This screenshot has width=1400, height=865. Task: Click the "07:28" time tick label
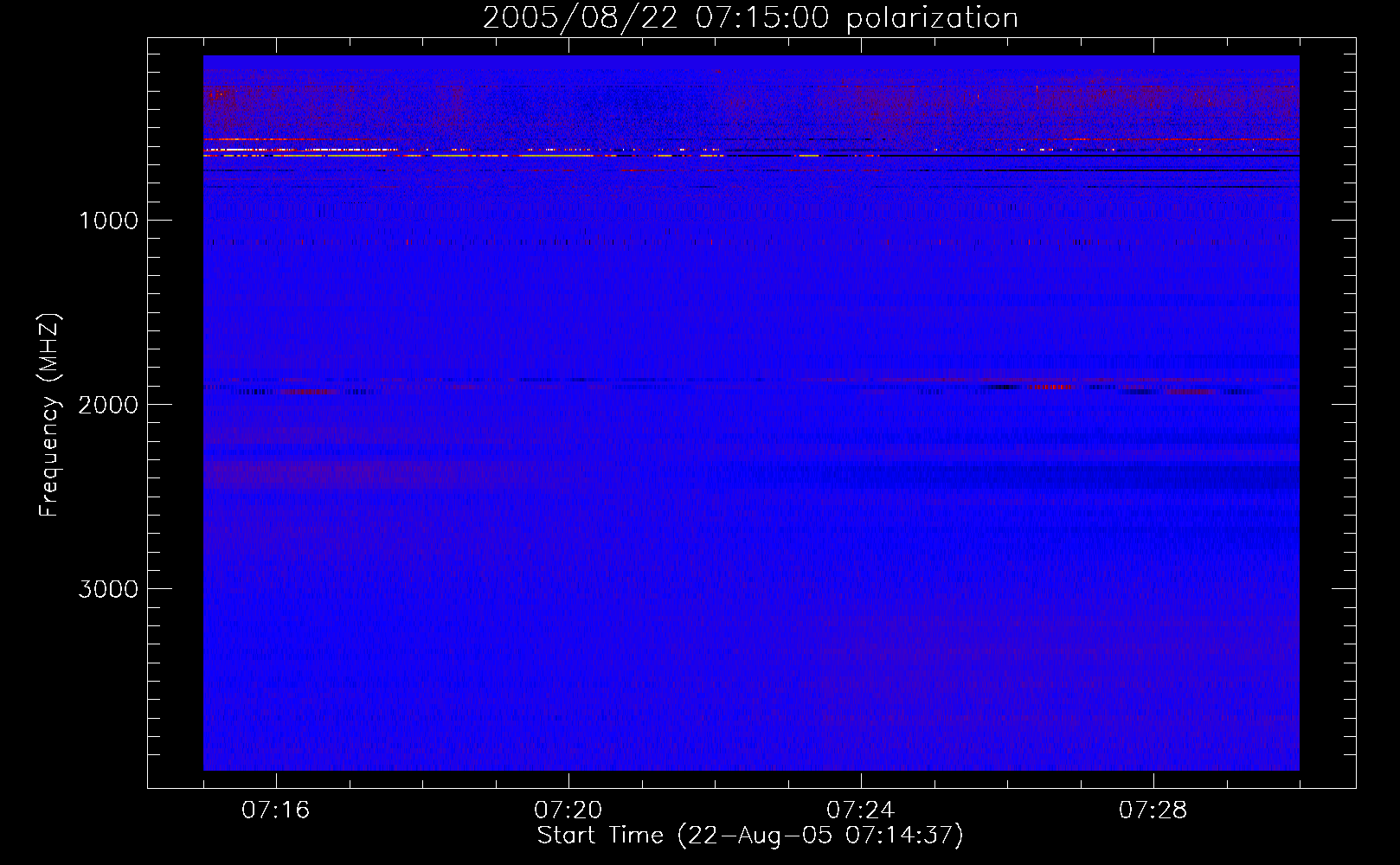(x=1153, y=811)
